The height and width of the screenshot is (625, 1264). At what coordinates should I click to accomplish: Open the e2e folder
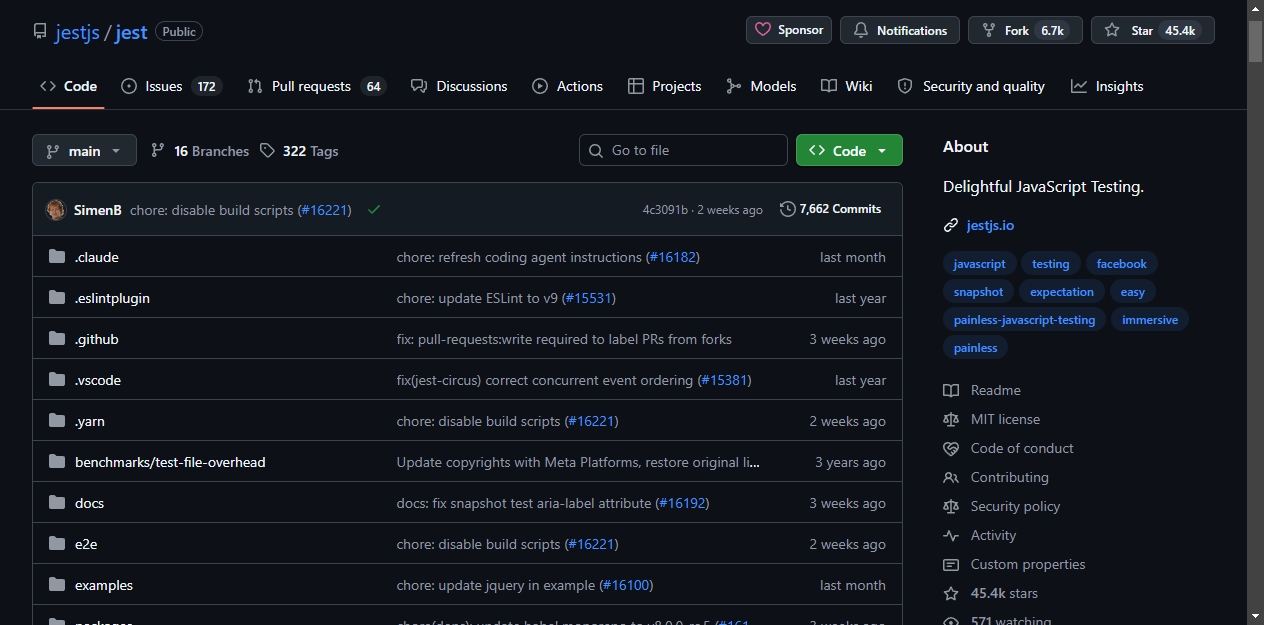[86, 544]
